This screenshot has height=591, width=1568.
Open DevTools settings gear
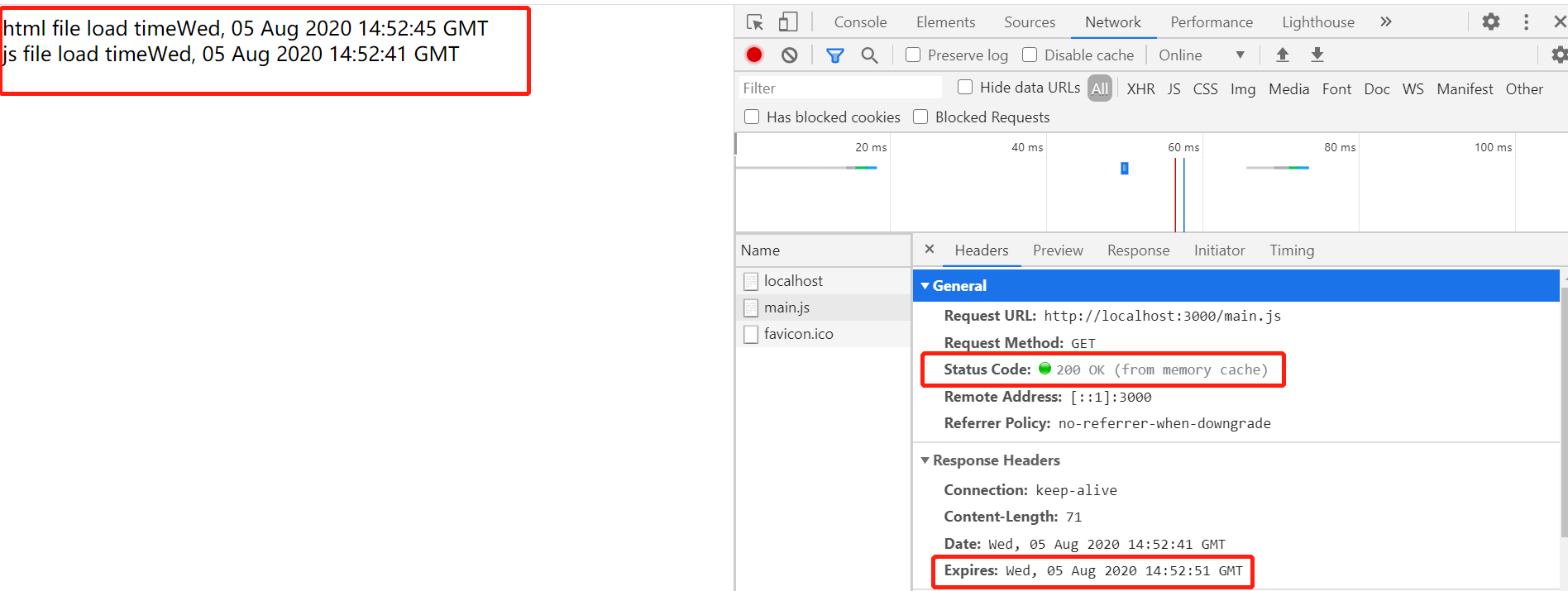1490,22
